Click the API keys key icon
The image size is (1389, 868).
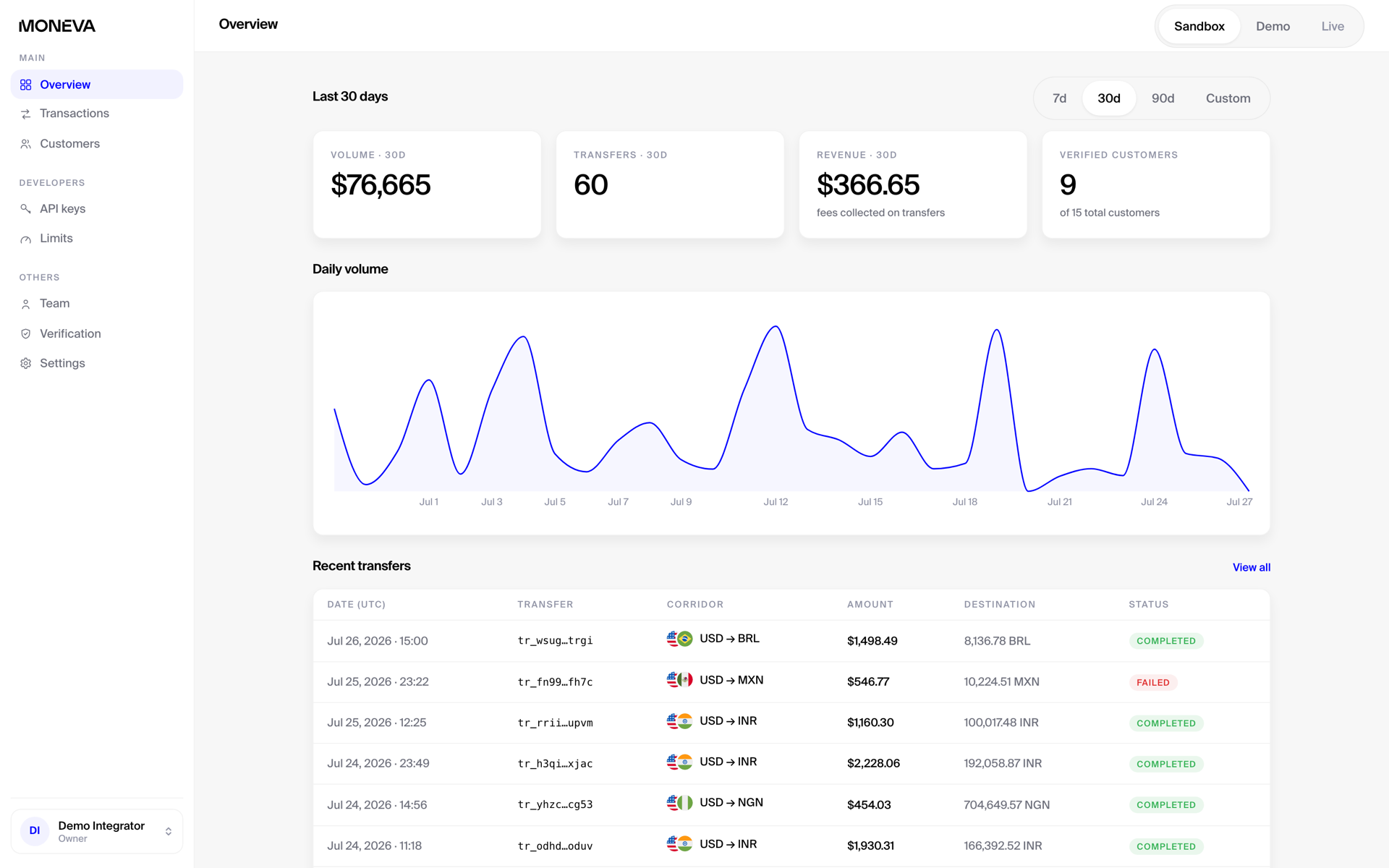(x=26, y=209)
